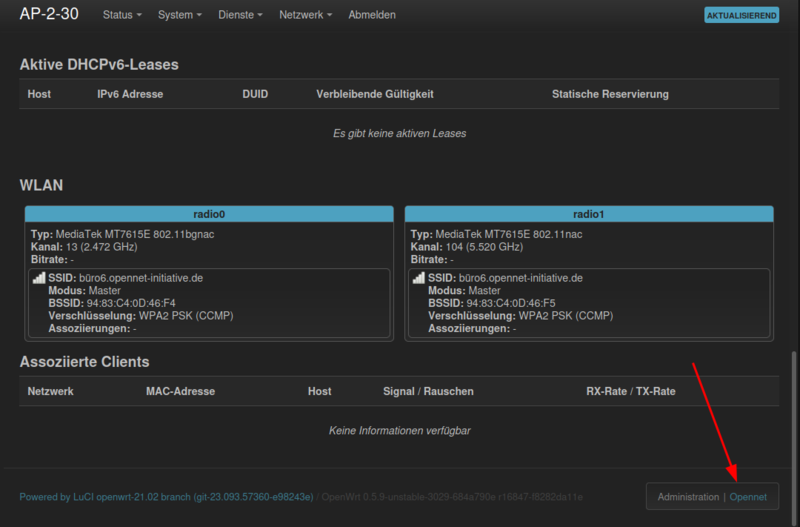
Task: Click radio0 Verschlüsselung WPA2 PSK (CCMP)
Action: pyautogui.click(x=141, y=316)
